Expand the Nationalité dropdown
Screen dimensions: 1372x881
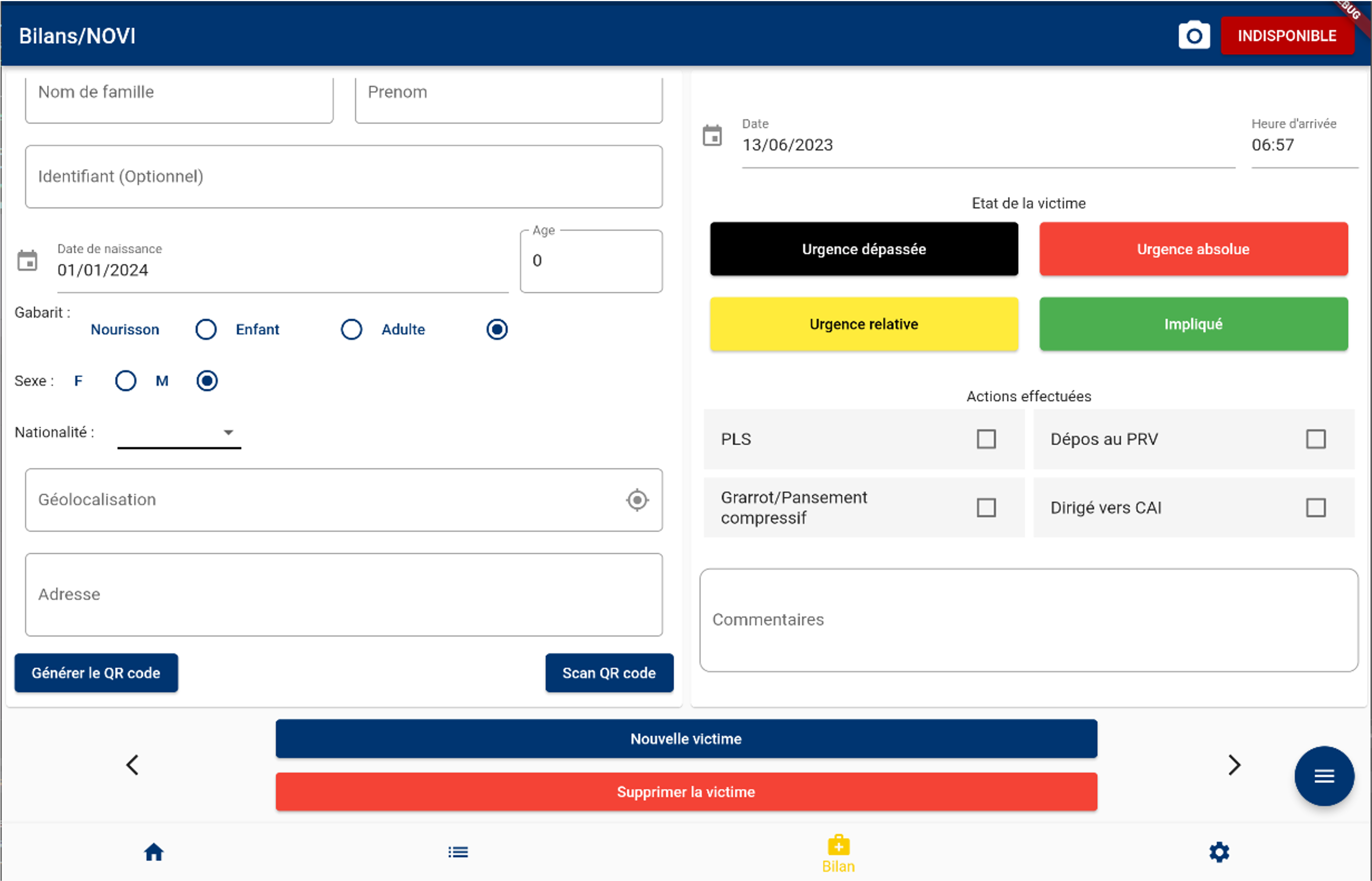pos(179,433)
